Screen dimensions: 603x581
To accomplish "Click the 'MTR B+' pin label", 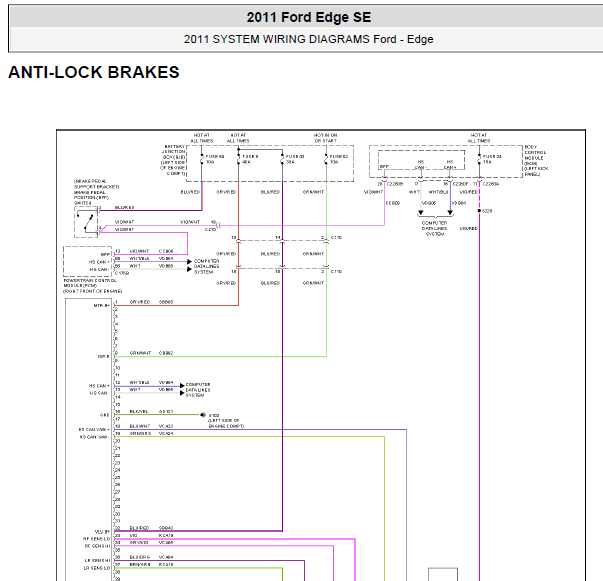I will point(102,305).
